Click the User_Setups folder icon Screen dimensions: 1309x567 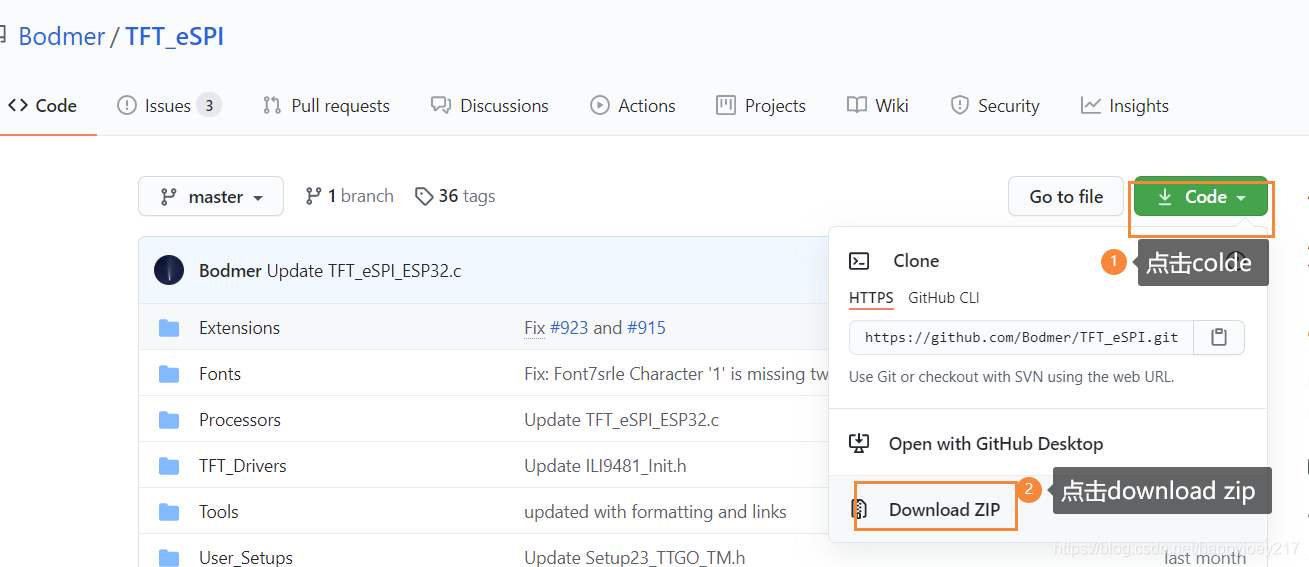click(169, 557)
